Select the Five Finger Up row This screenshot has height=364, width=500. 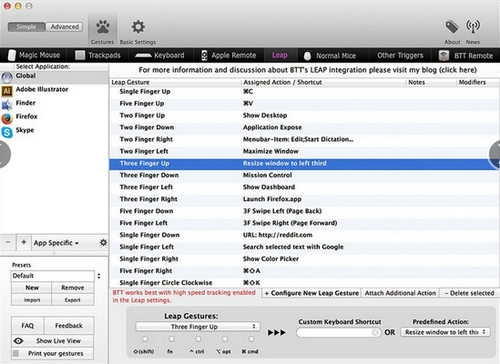coord(304,104)
